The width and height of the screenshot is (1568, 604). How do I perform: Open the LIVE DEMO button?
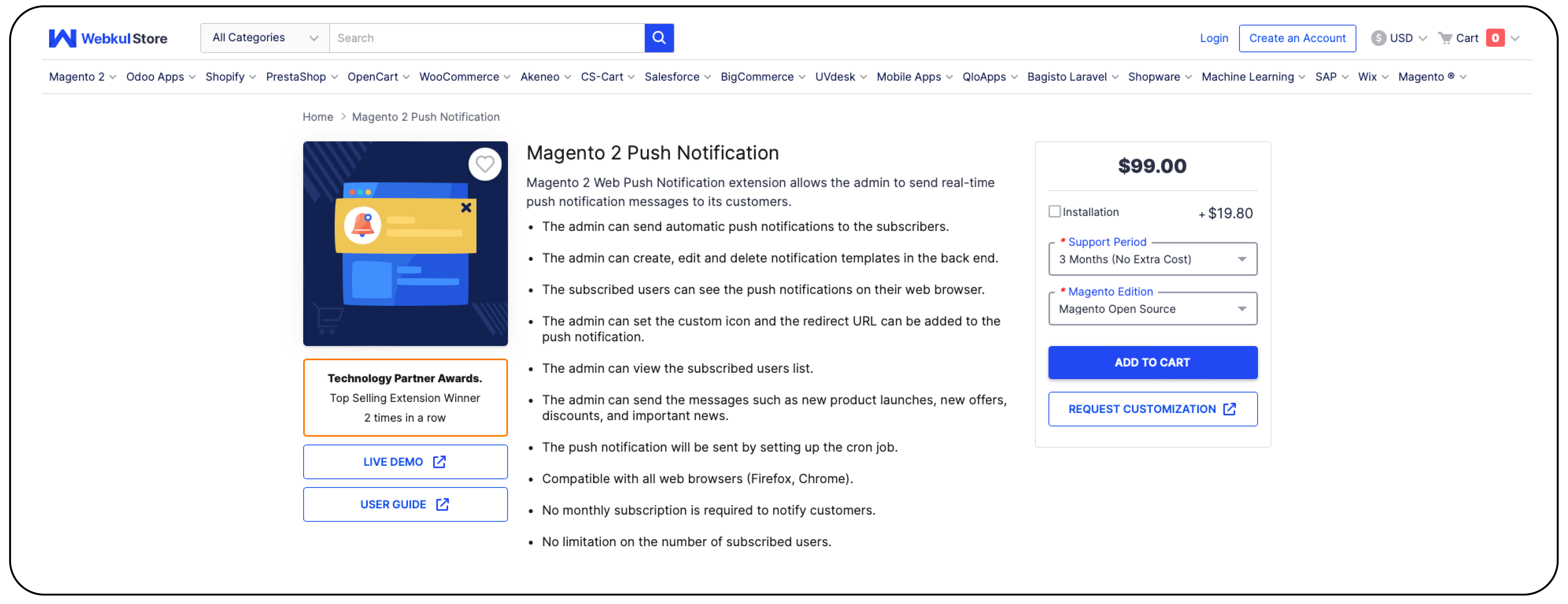tap(405, 462)
